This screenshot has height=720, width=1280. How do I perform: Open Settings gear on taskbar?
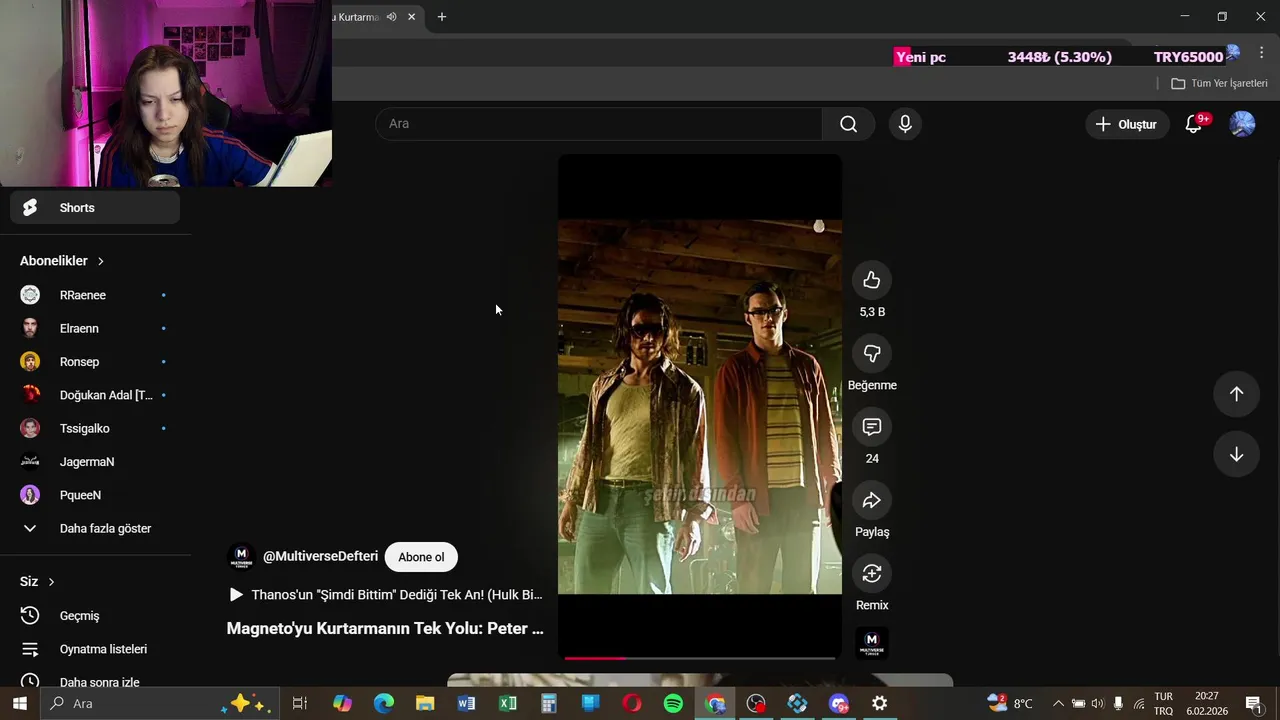[x=879, y=704]
